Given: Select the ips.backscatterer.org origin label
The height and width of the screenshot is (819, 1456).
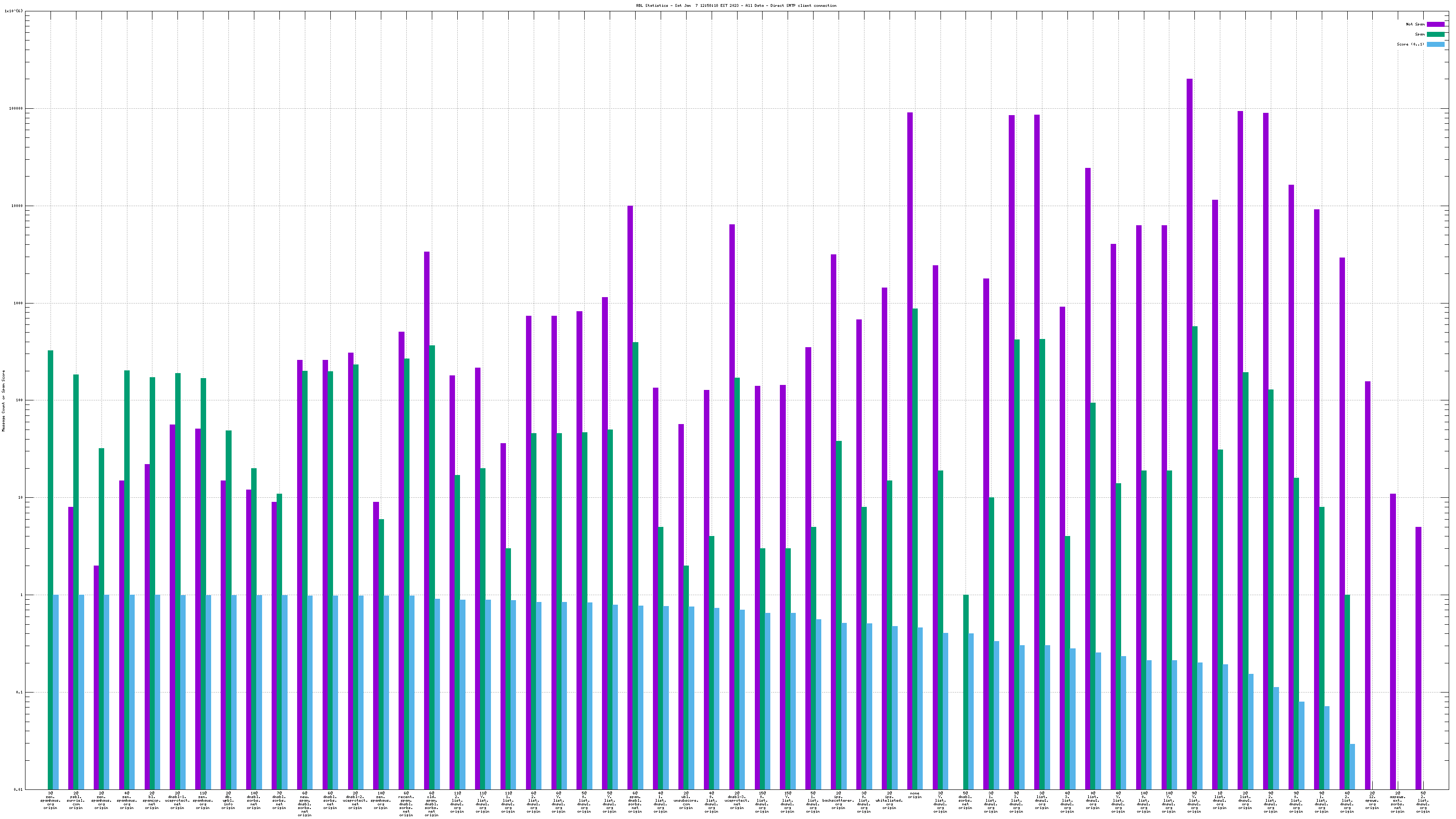Looking at the screenshot, I should (838, 801).
